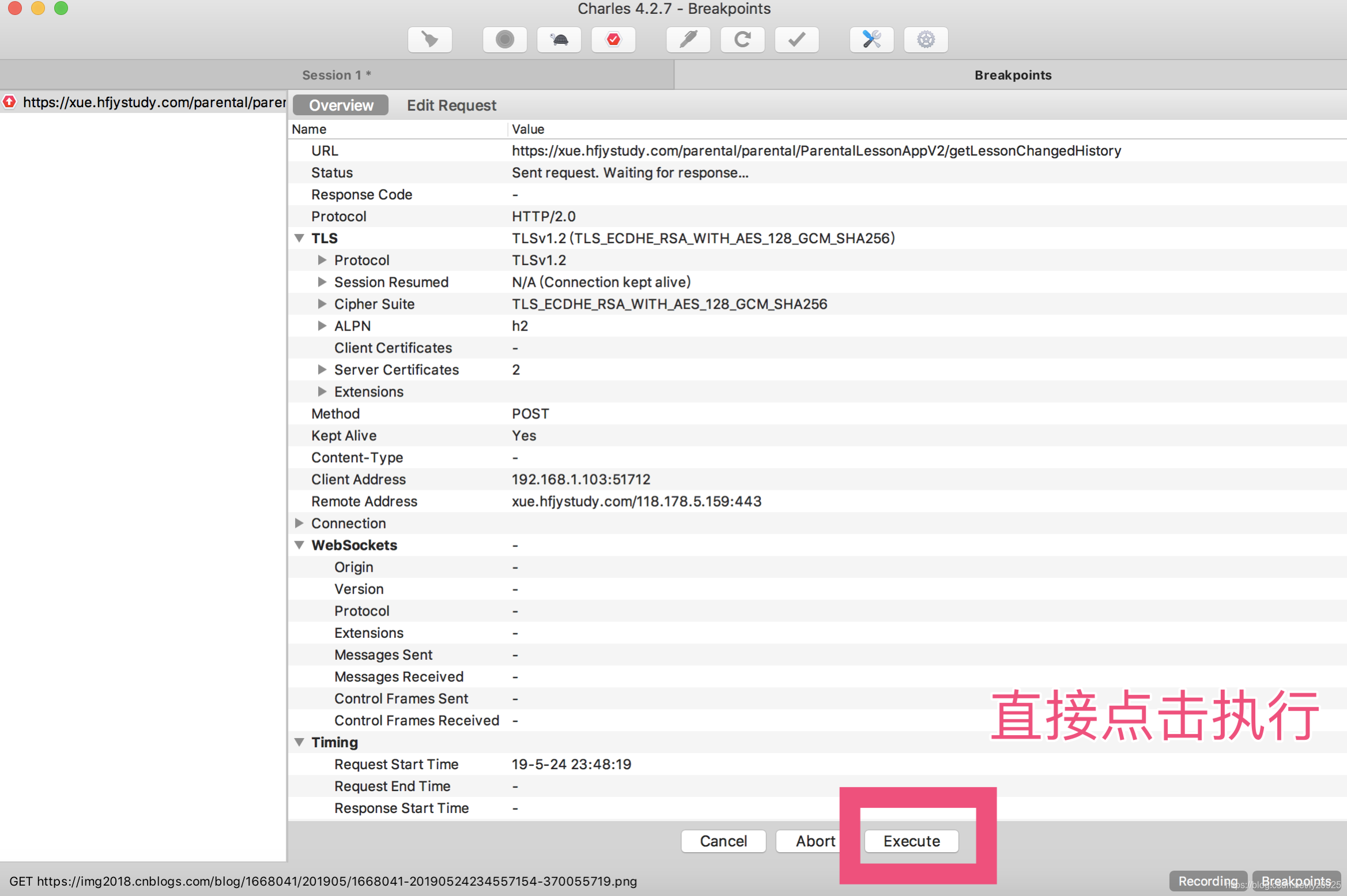Select the WebSockets Extensions row

tap(817, 633)
